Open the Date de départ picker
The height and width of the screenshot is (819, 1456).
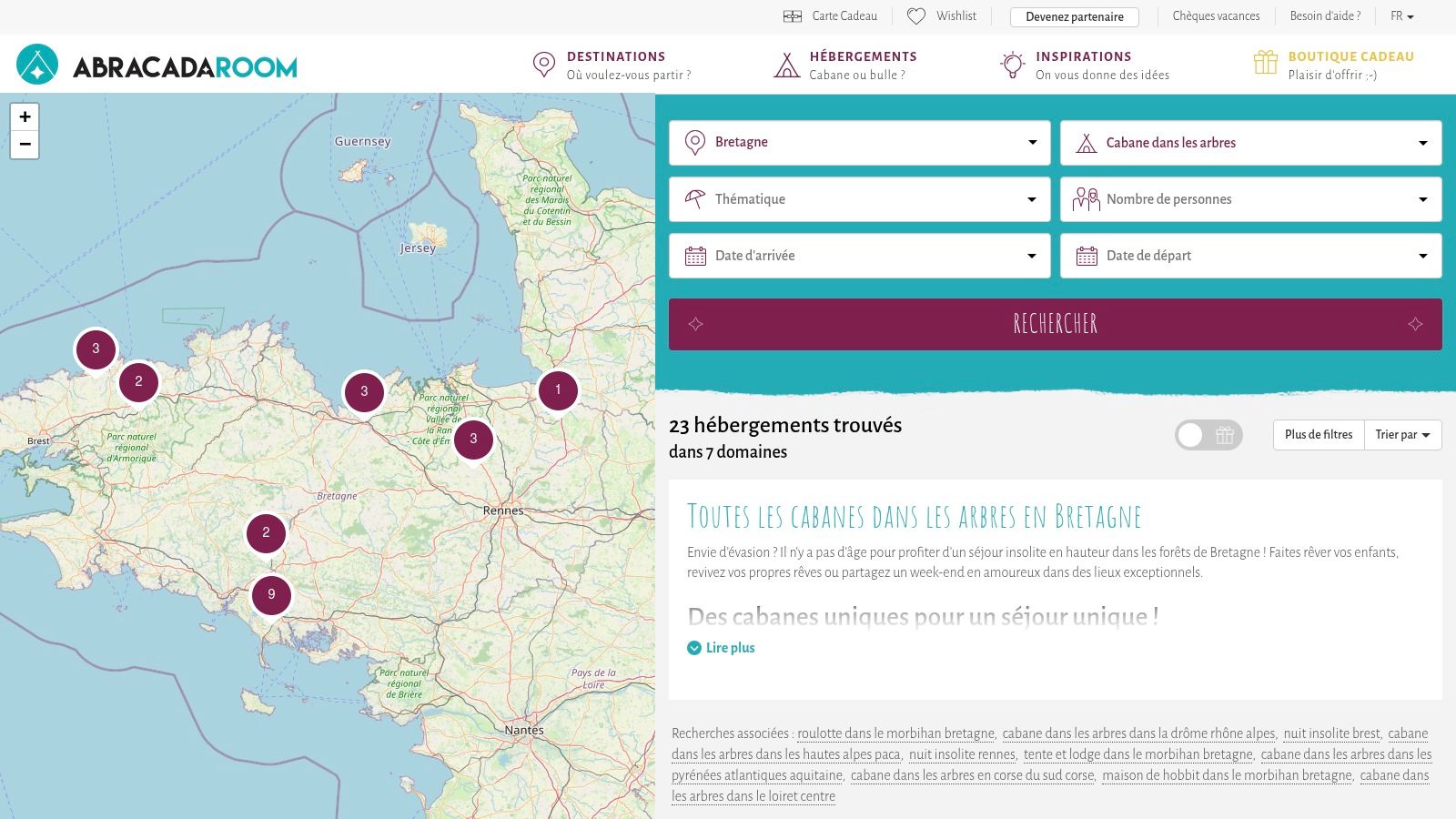coord(1250,256)
